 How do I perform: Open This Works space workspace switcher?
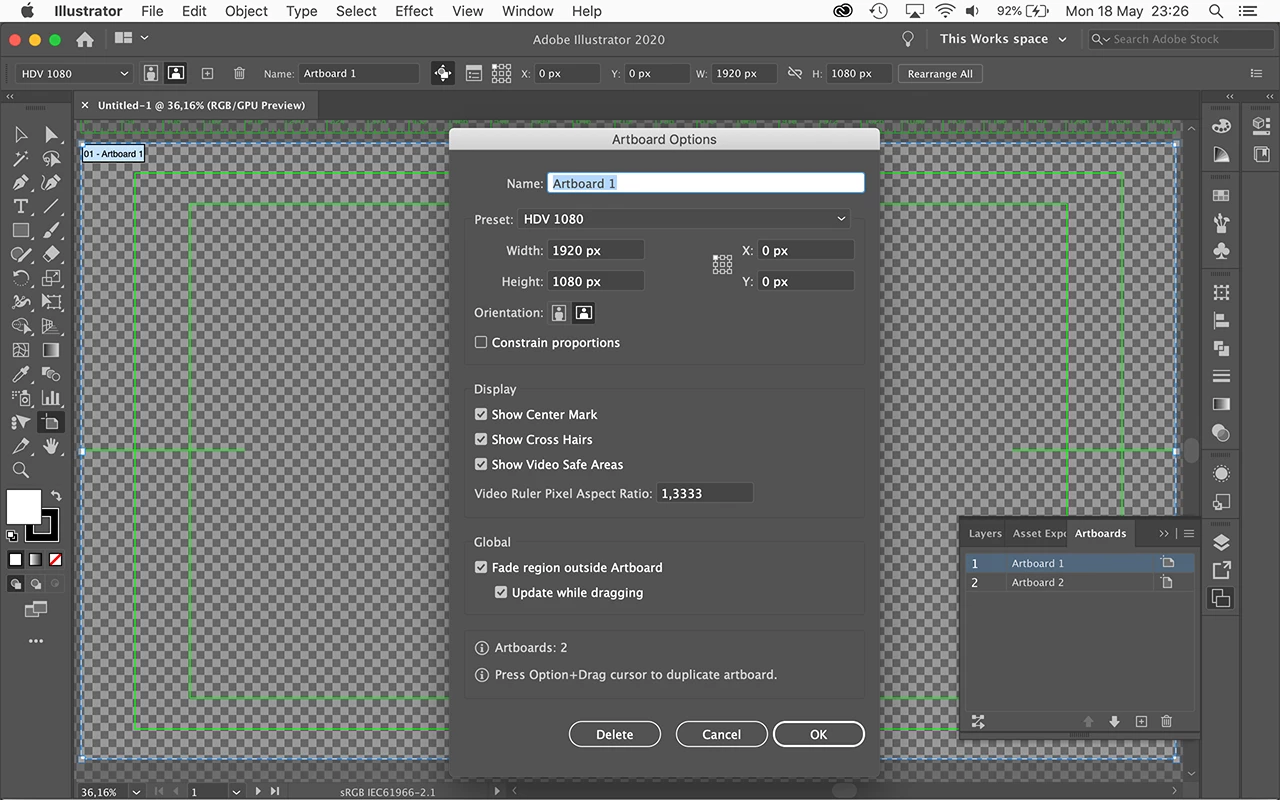pos(1003,39)
